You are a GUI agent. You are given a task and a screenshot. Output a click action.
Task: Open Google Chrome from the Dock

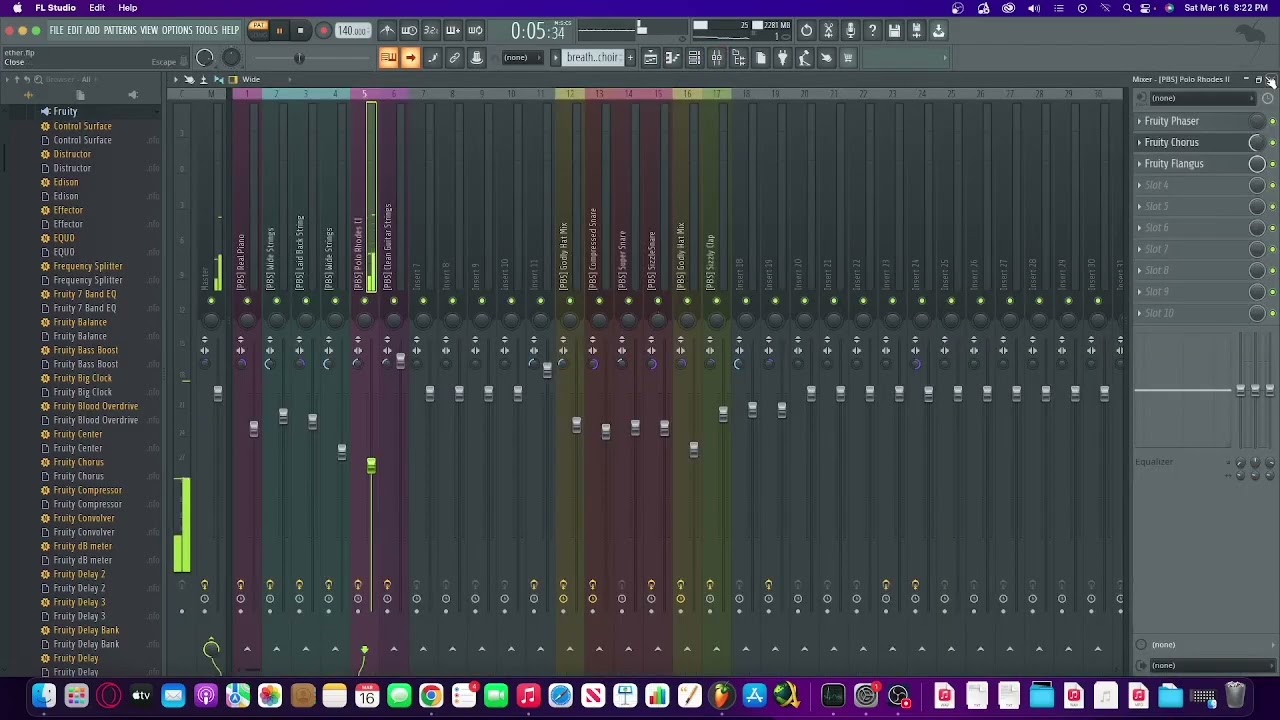click(x=431, y=696)
